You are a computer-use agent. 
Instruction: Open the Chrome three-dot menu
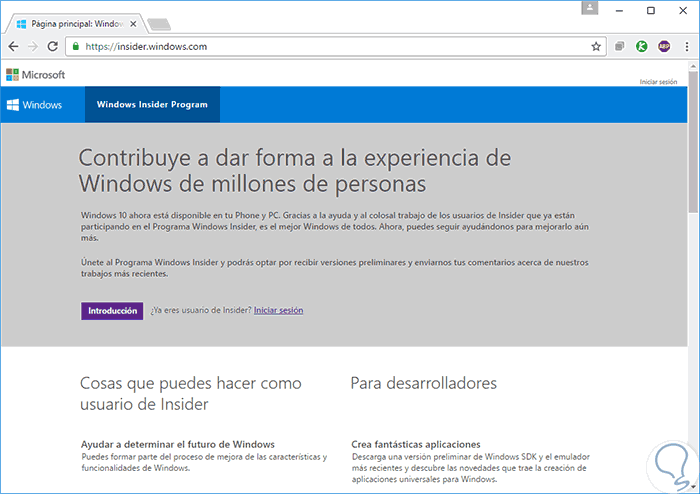(x=687, y=46)
